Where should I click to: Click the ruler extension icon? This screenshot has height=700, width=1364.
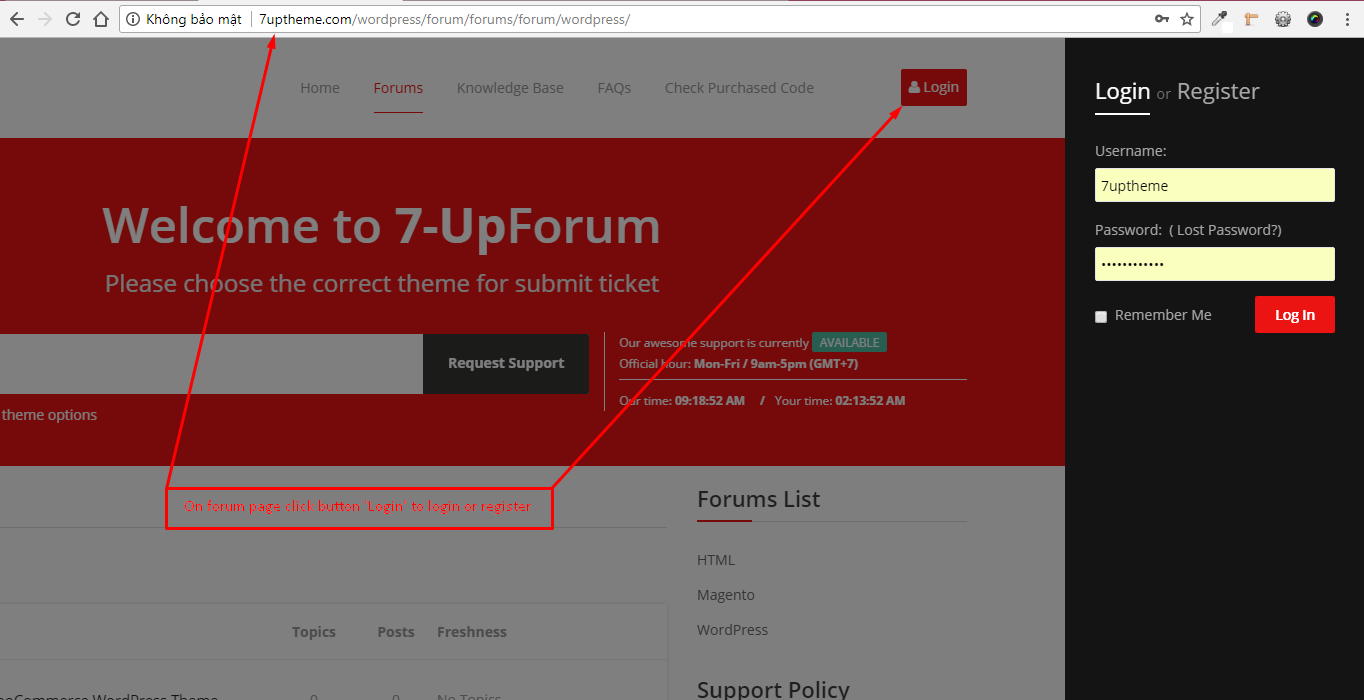pos(1251,19)
